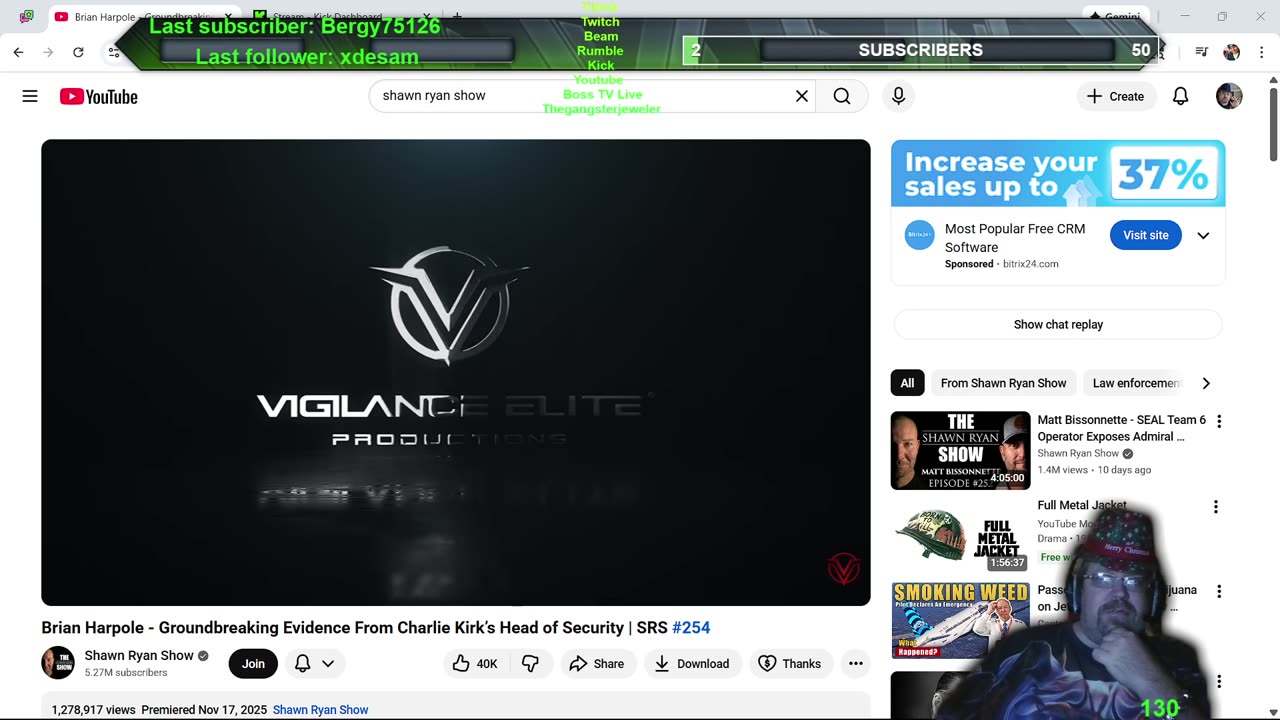Select From Shawn Ryan Show chip

1003,383
